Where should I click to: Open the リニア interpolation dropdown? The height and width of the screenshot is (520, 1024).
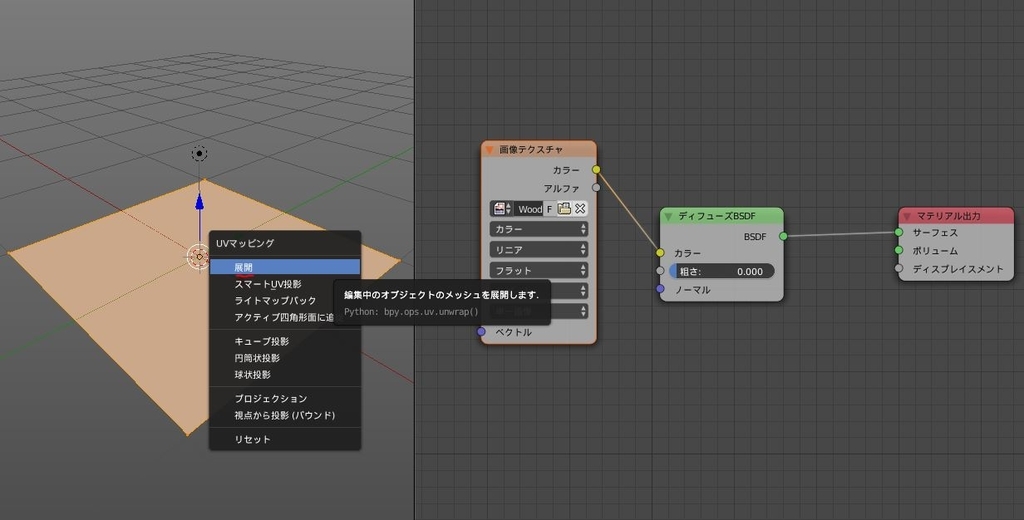click(x=539, y=250)
